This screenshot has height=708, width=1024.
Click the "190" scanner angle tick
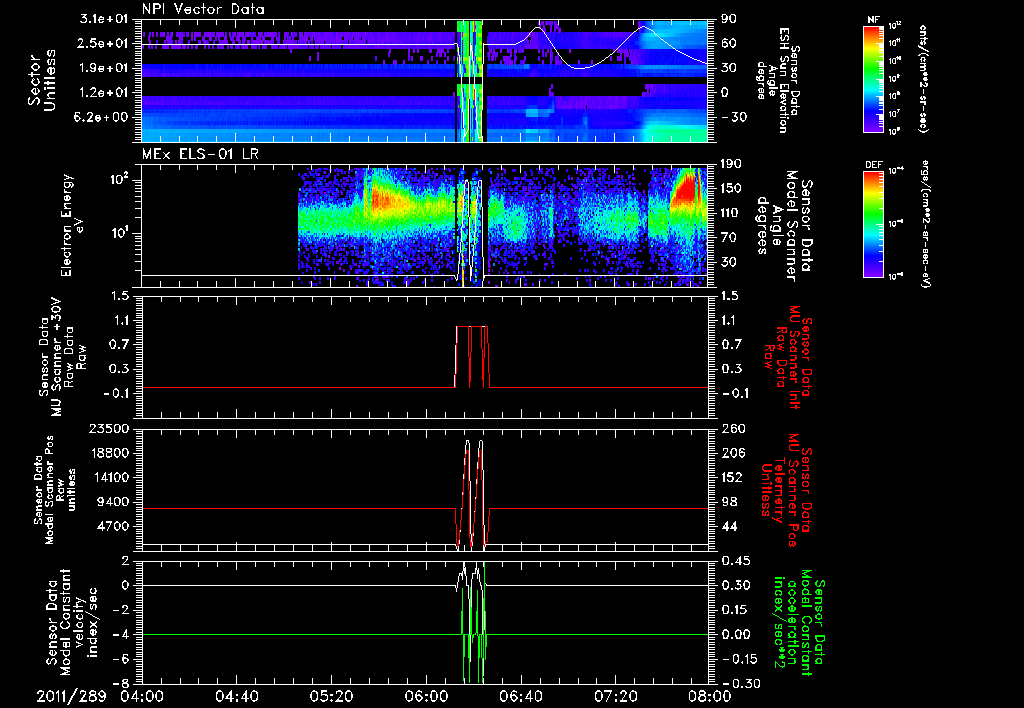pyautogui.click(x=733, y=164)
